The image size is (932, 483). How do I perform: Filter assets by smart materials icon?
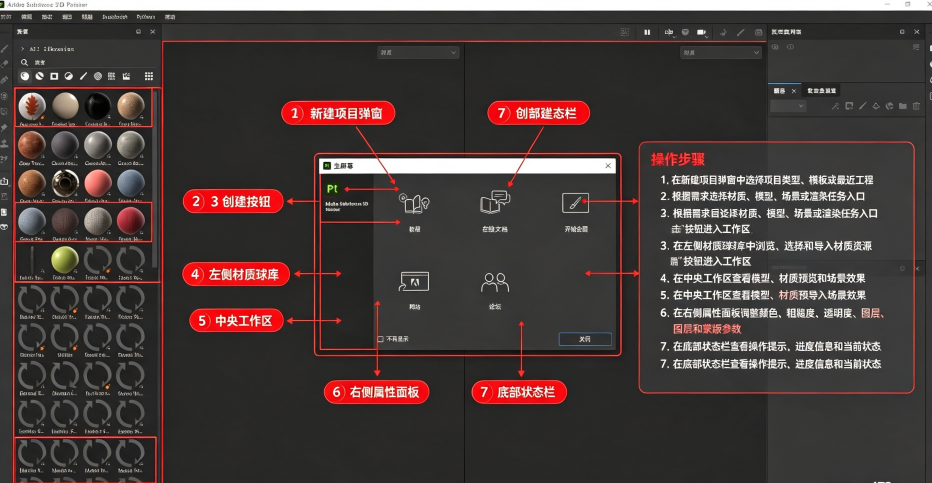click(x=39, y=76)
